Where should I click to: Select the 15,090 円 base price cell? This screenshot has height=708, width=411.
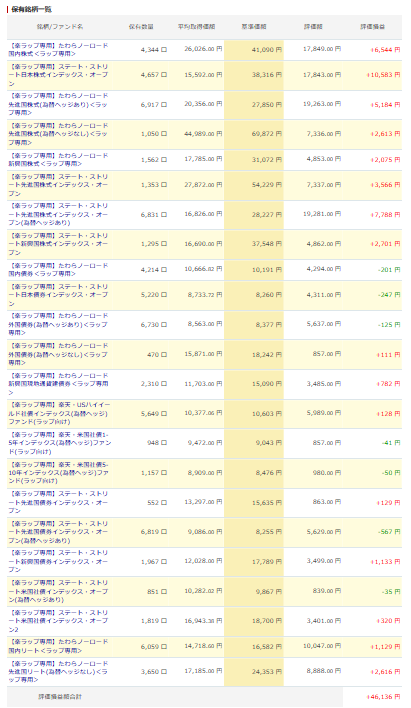coord(267,384)
